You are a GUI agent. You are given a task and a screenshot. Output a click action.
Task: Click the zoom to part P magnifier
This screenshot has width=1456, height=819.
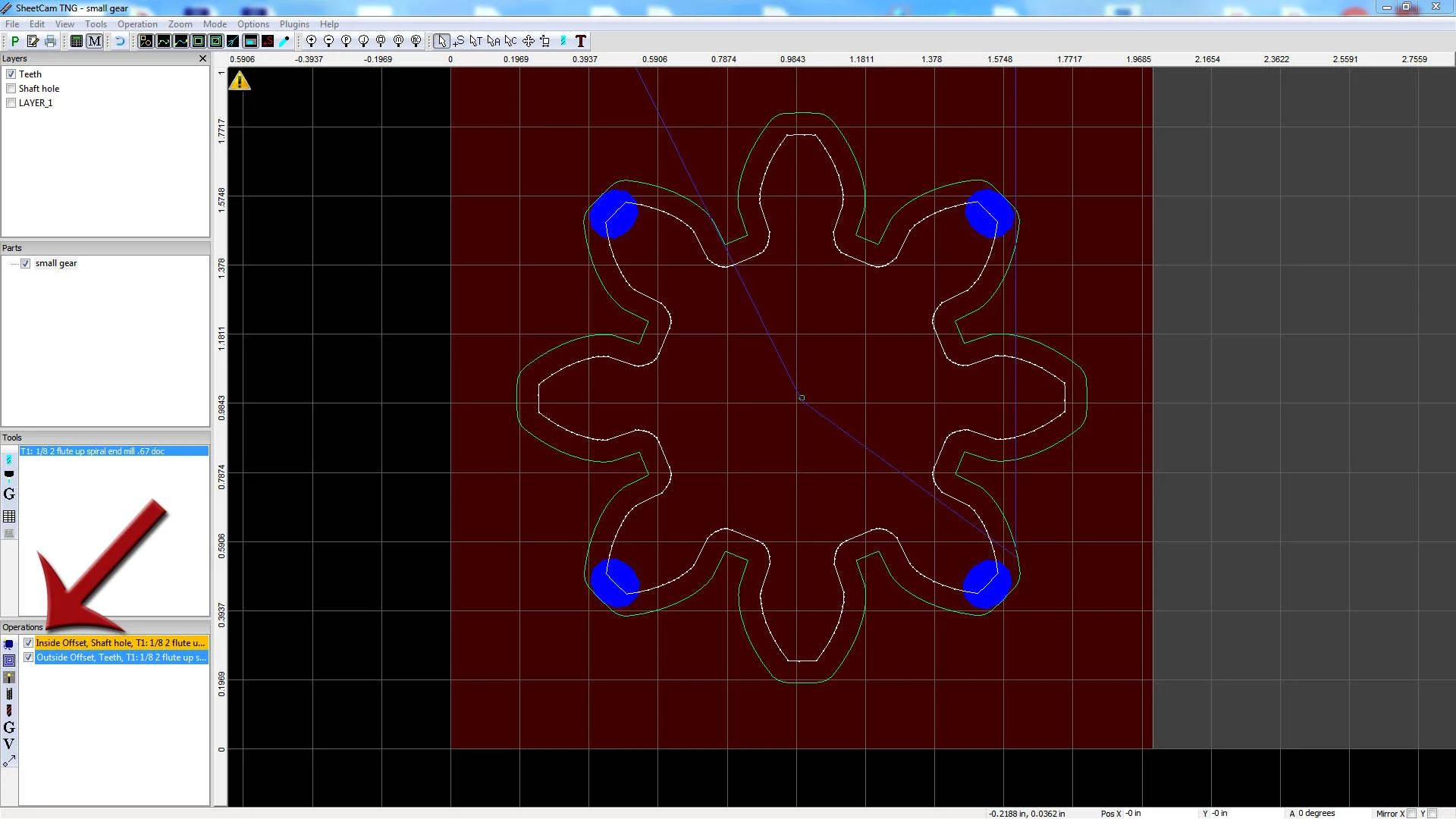(346, 41)
